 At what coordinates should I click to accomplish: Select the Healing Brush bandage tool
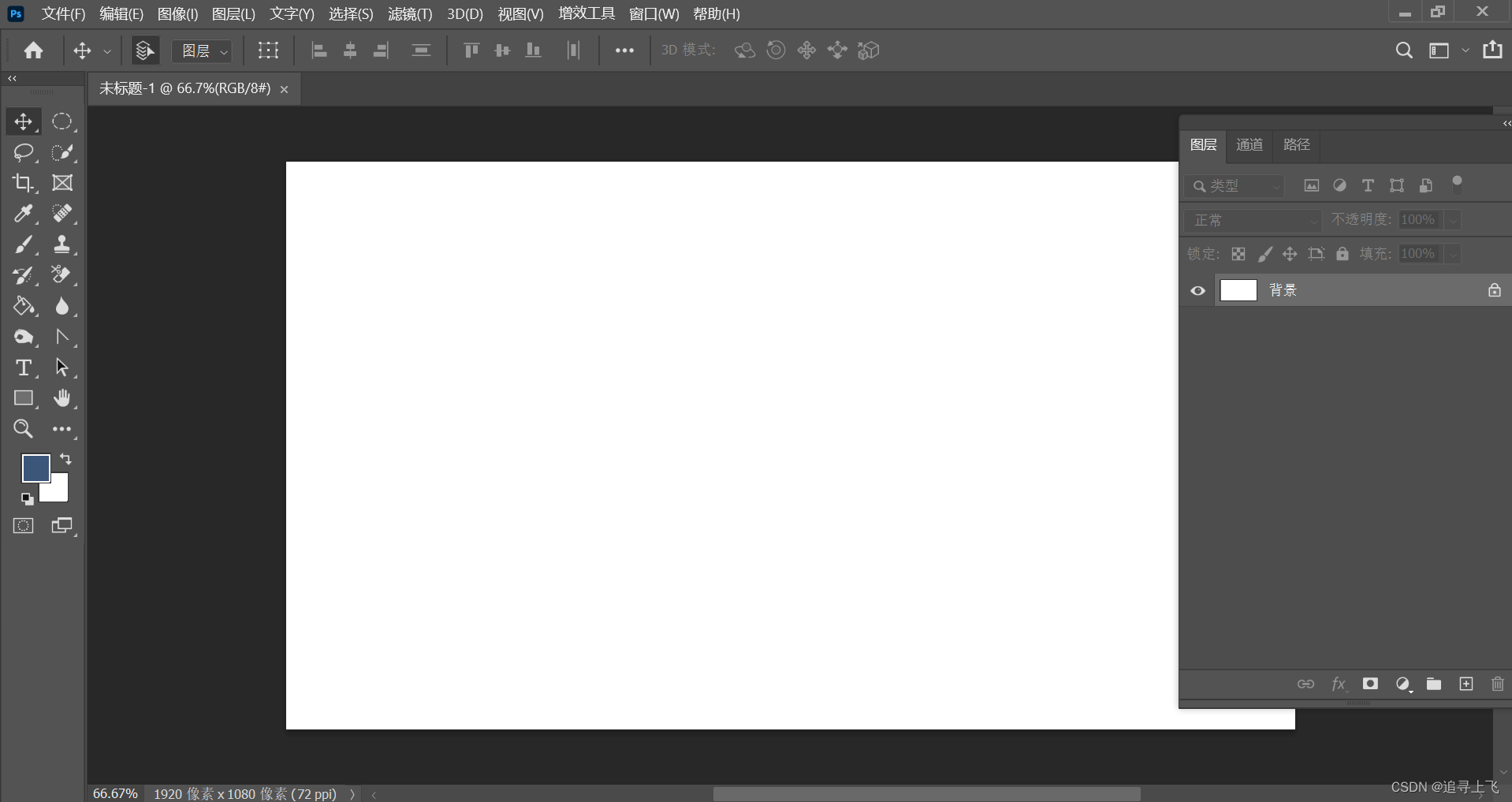(62, 214)
